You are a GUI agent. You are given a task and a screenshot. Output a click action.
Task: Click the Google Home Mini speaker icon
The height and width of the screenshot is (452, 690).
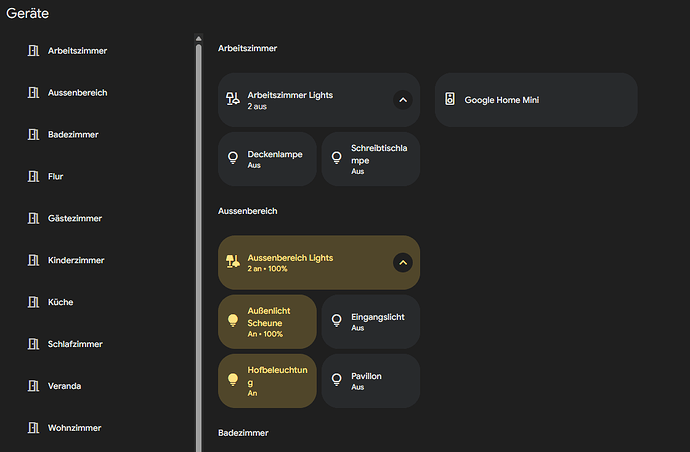click(450, 99)
